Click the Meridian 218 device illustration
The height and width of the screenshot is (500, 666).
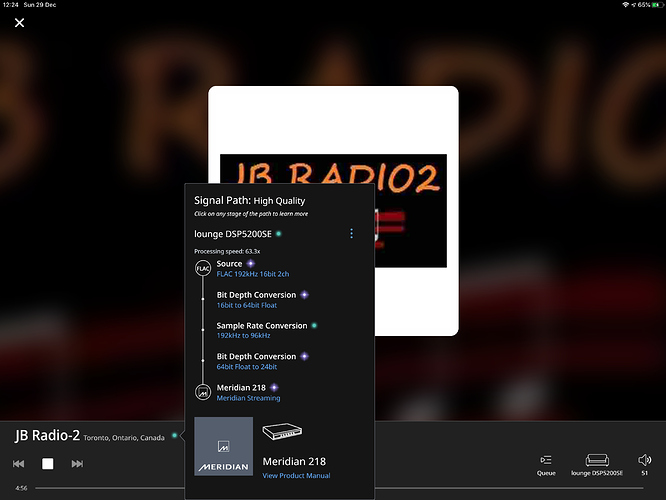pos(282,432)
